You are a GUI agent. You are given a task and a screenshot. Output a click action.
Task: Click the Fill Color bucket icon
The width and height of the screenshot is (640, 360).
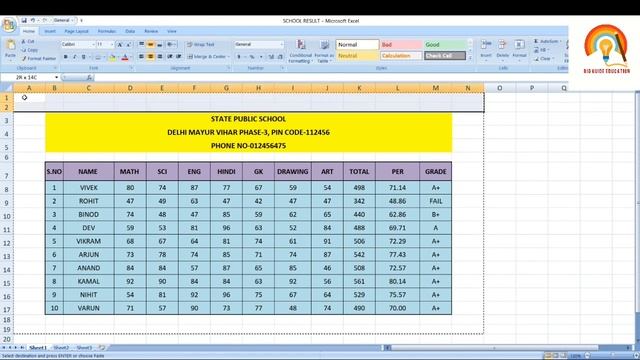(112, 57)
